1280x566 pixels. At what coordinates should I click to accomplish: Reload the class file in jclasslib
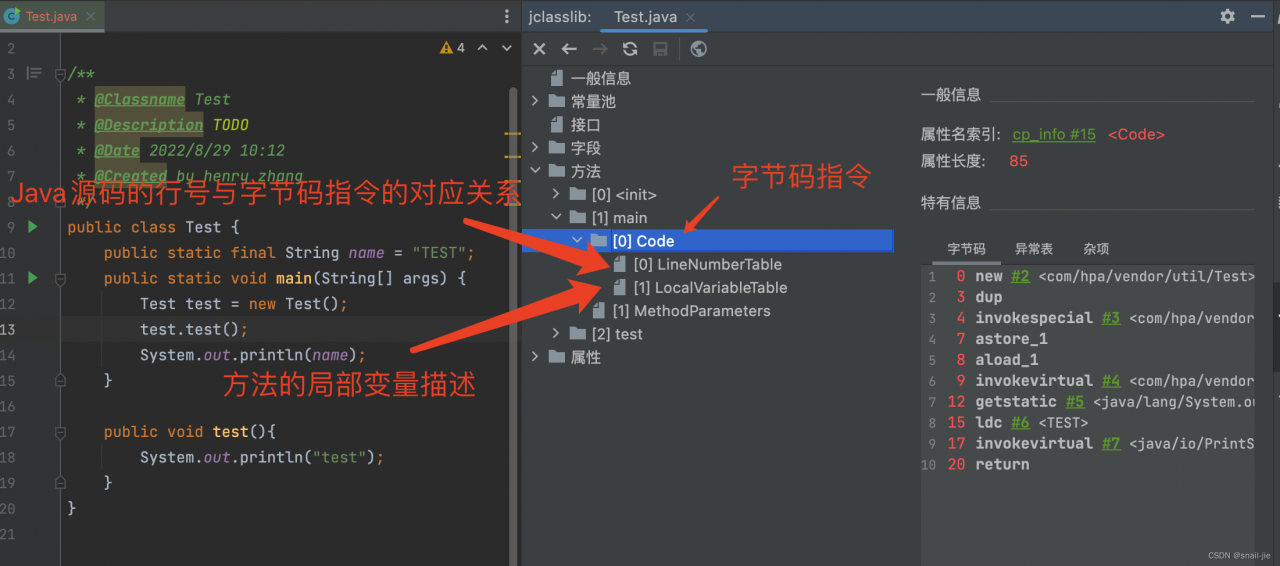coord(630,49)
